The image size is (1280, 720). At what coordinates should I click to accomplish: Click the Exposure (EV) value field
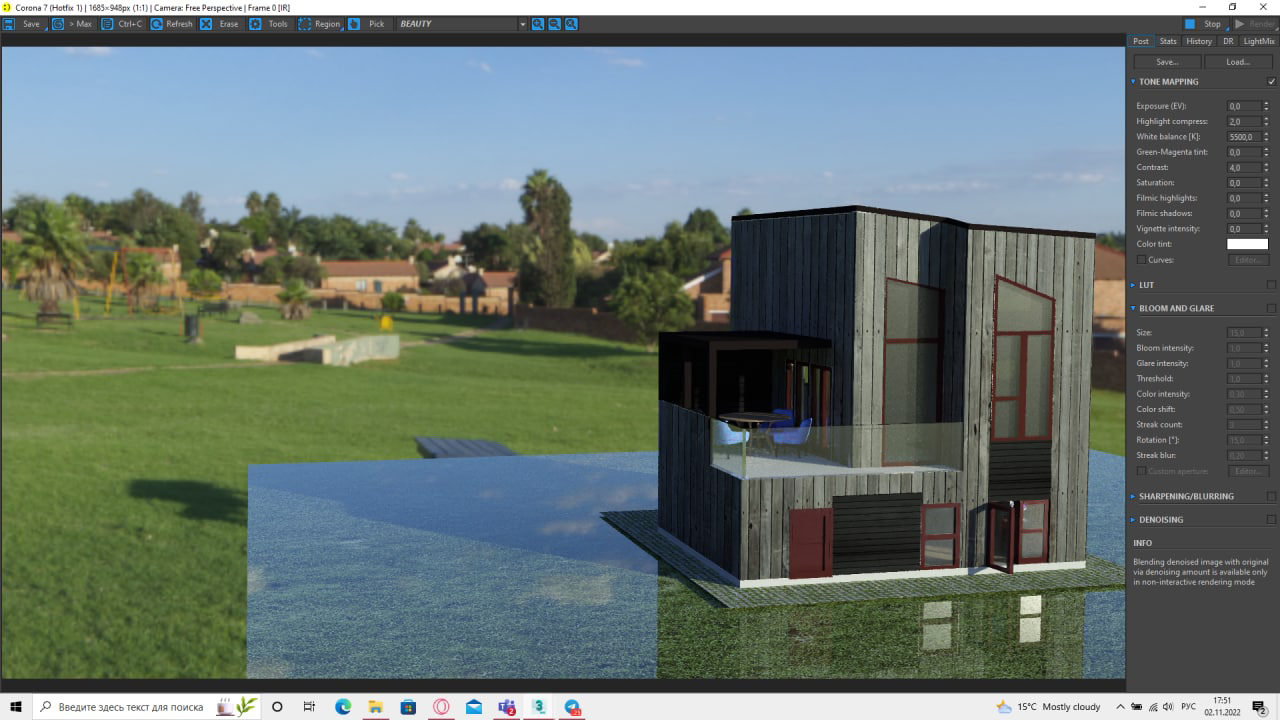pos(1244,106)
